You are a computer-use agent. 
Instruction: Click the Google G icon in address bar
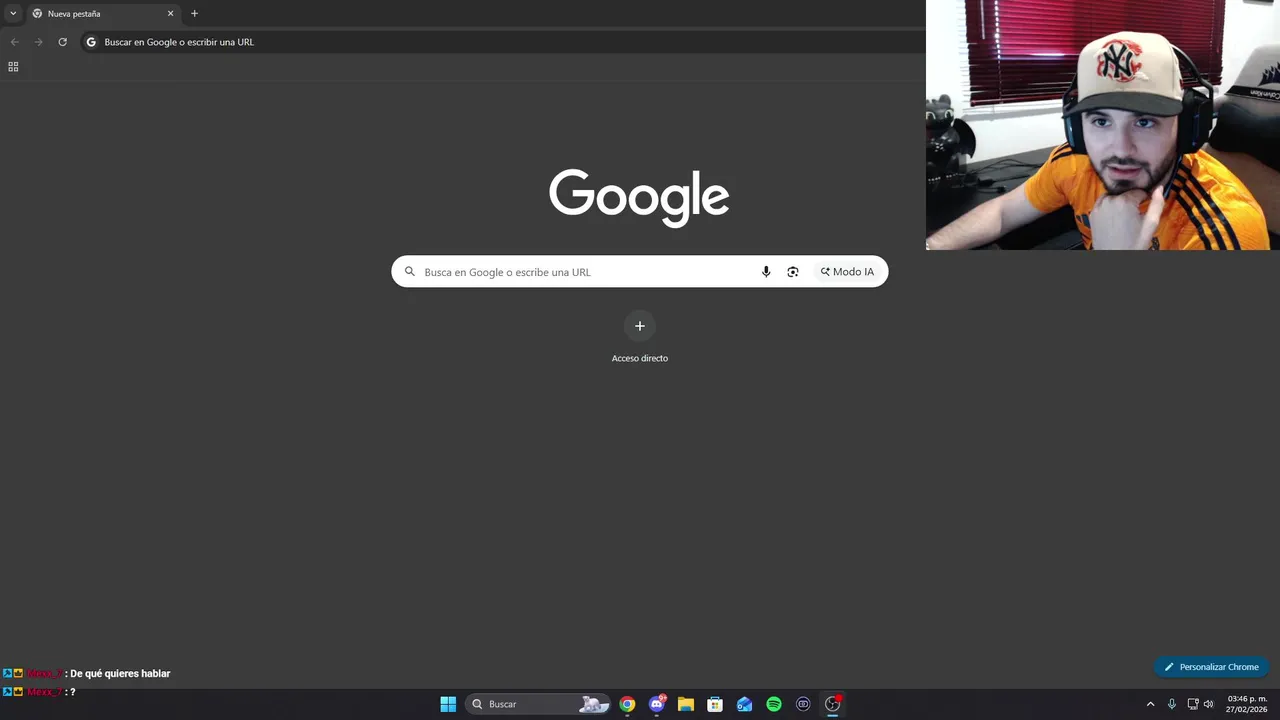(91, 42)
